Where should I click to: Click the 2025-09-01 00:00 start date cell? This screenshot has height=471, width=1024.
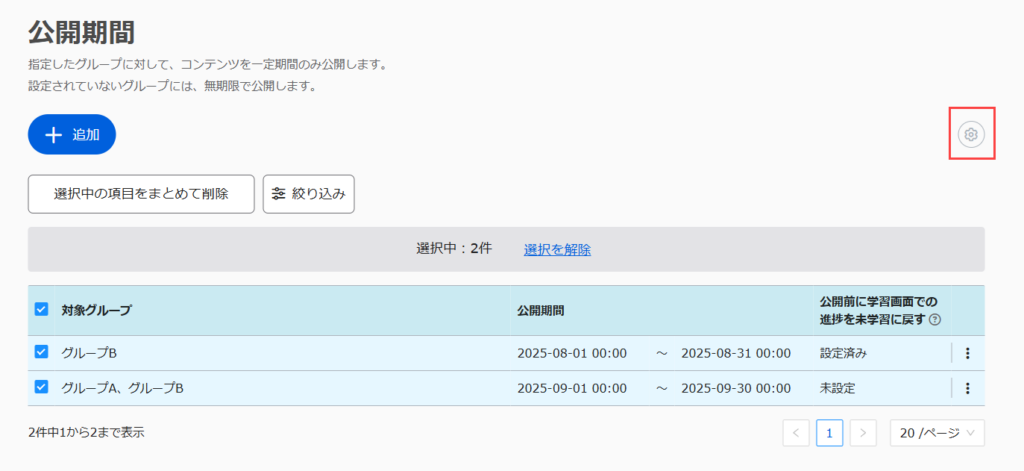pyautogui.click(x=571, y=388)
